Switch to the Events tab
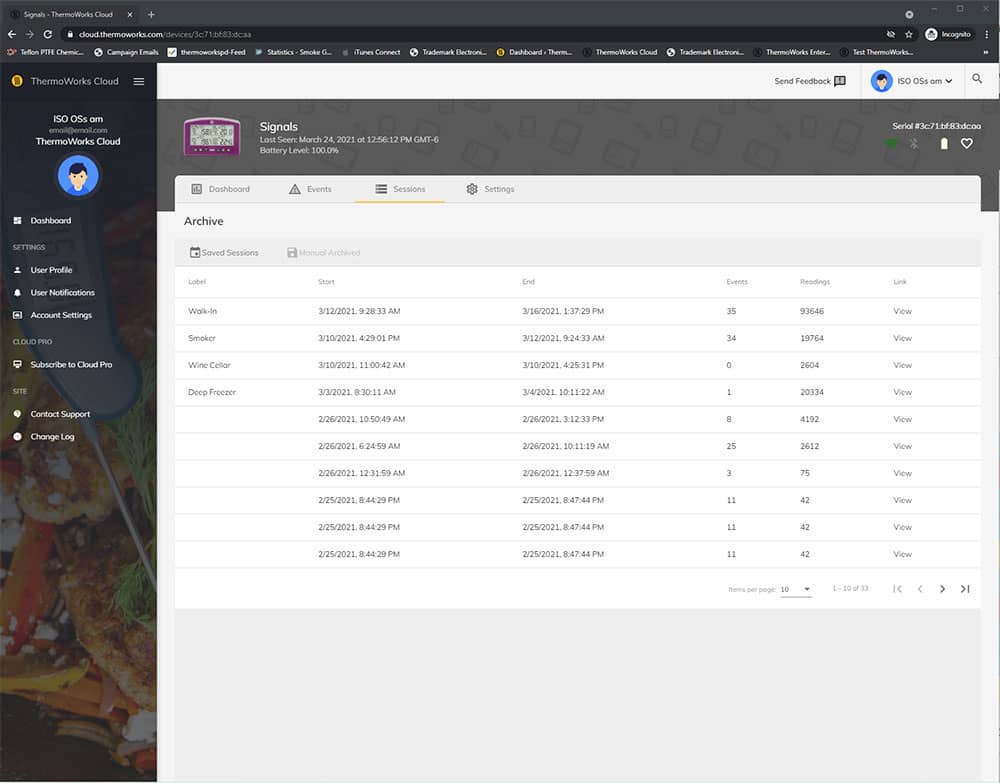The image size is (1000, 783). tap(310, 189)
